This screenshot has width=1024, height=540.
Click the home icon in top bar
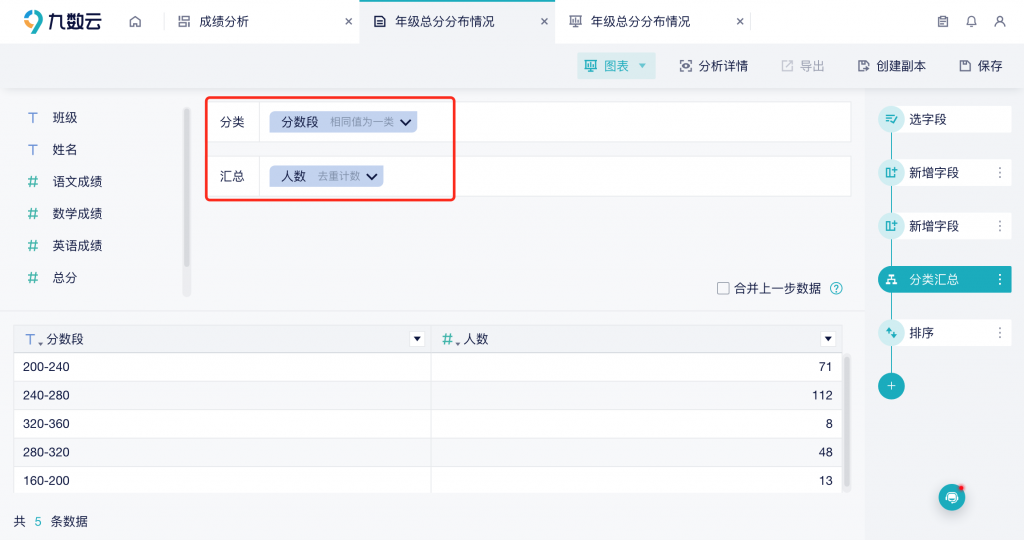pos(135,22)
